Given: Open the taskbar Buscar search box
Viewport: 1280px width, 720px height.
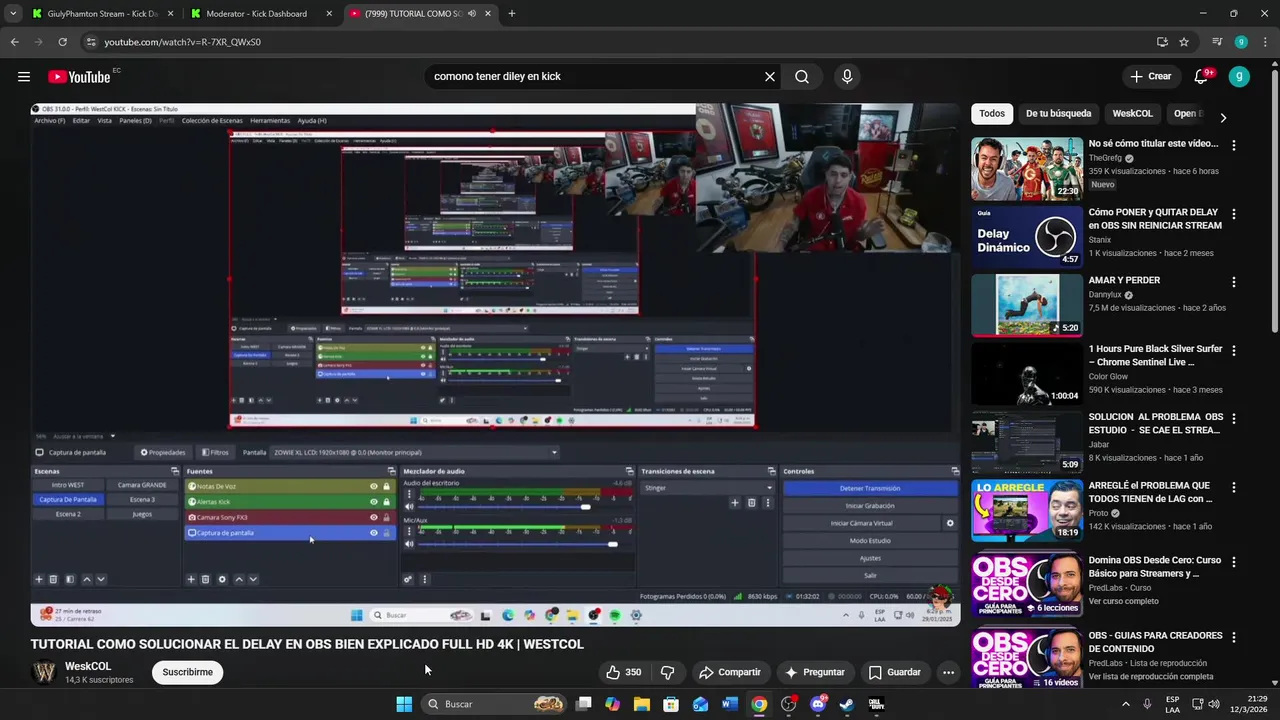Looking at the screenshot, I should pyautogui.click(x=492, y=704).
